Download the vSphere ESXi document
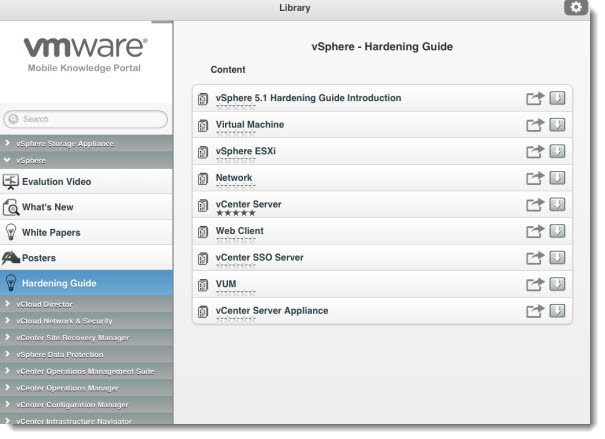The image size is (605, 439). point(557,151)
